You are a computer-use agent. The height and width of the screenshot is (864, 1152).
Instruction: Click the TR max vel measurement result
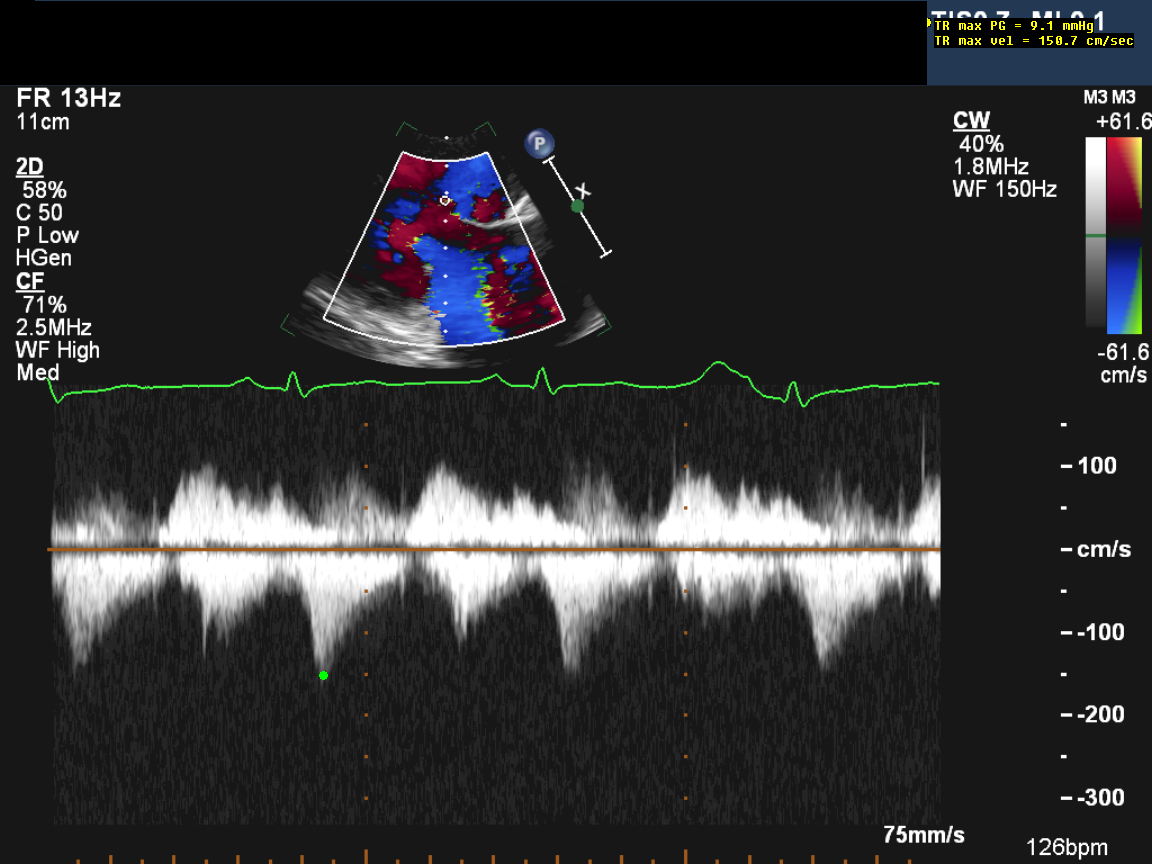(1033, 41)
